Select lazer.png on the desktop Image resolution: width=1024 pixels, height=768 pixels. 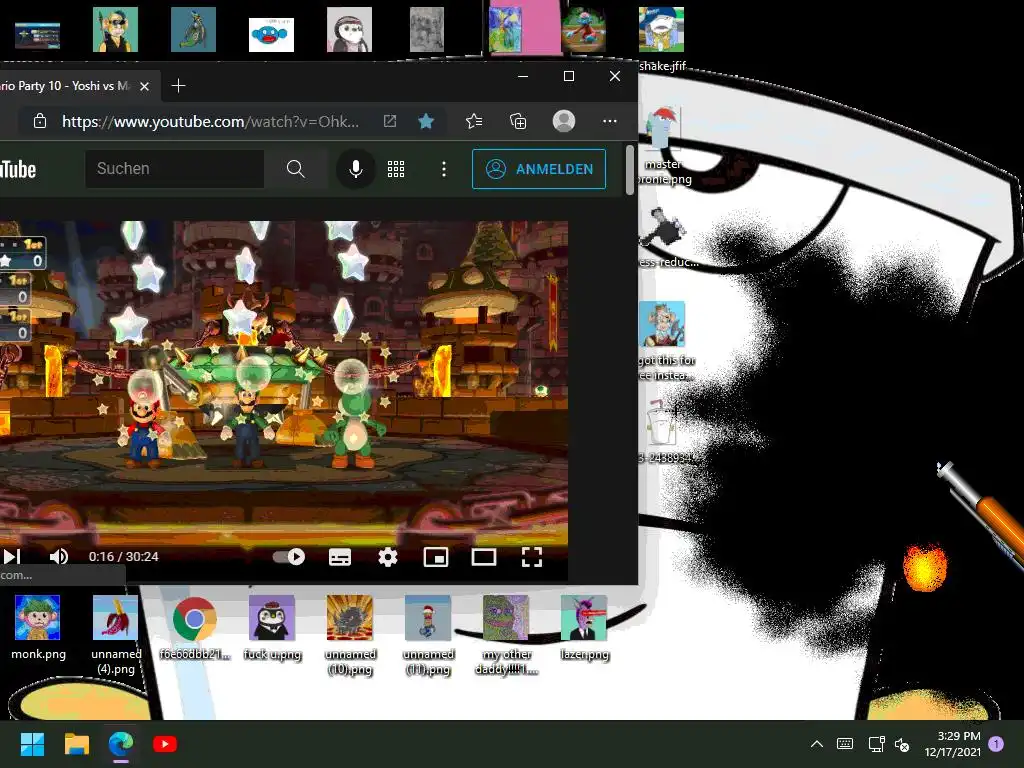pos(584,628)
